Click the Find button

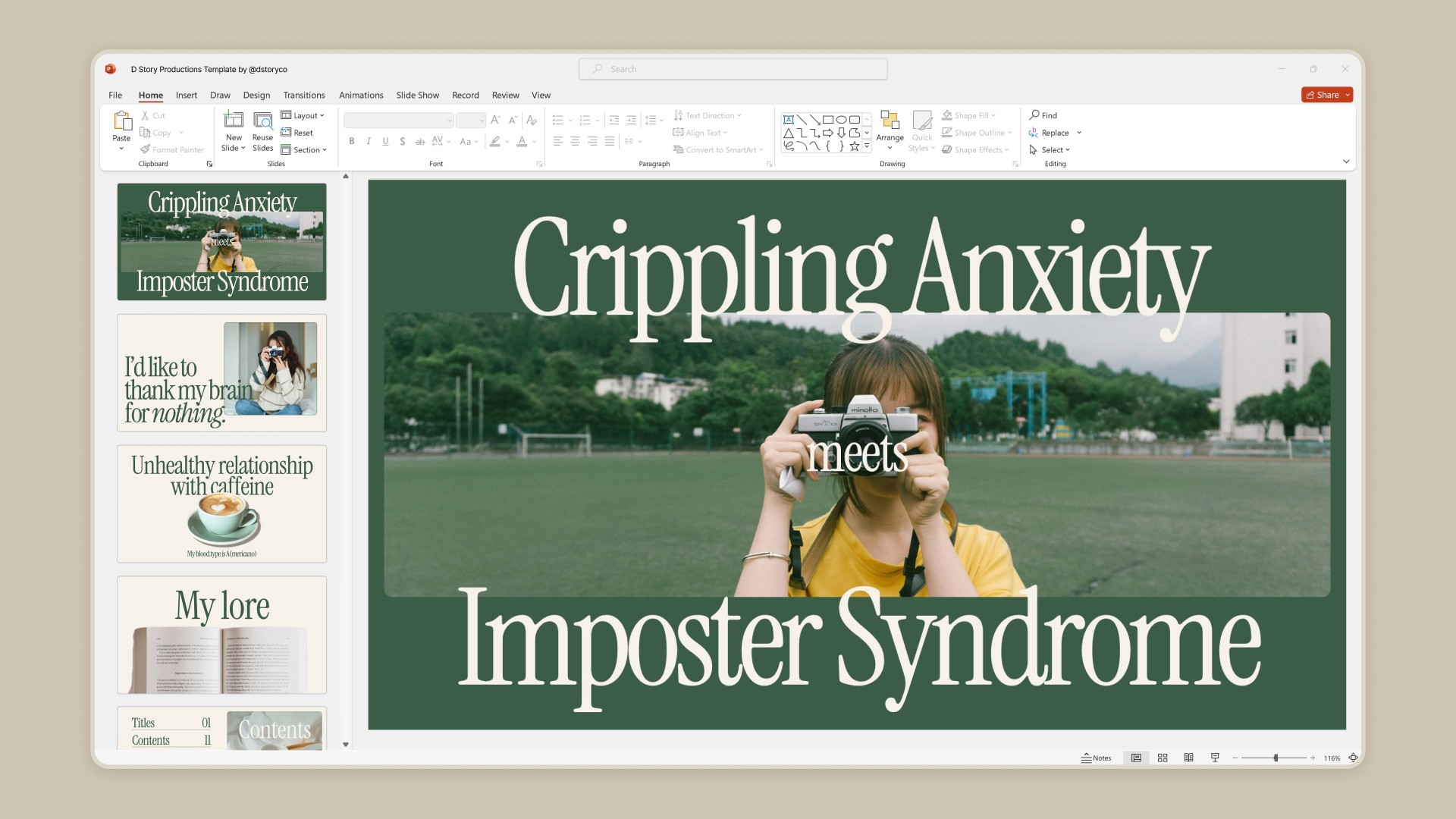pos(1043,115)
